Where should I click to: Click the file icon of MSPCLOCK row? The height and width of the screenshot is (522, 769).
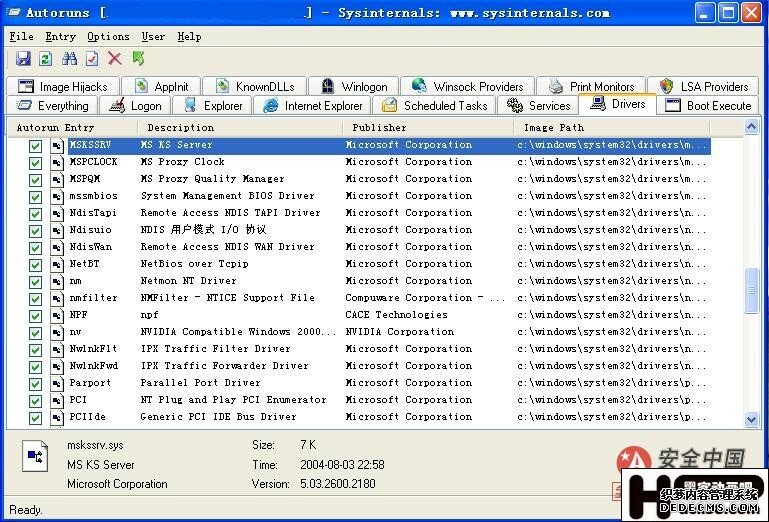pos(57,162)
